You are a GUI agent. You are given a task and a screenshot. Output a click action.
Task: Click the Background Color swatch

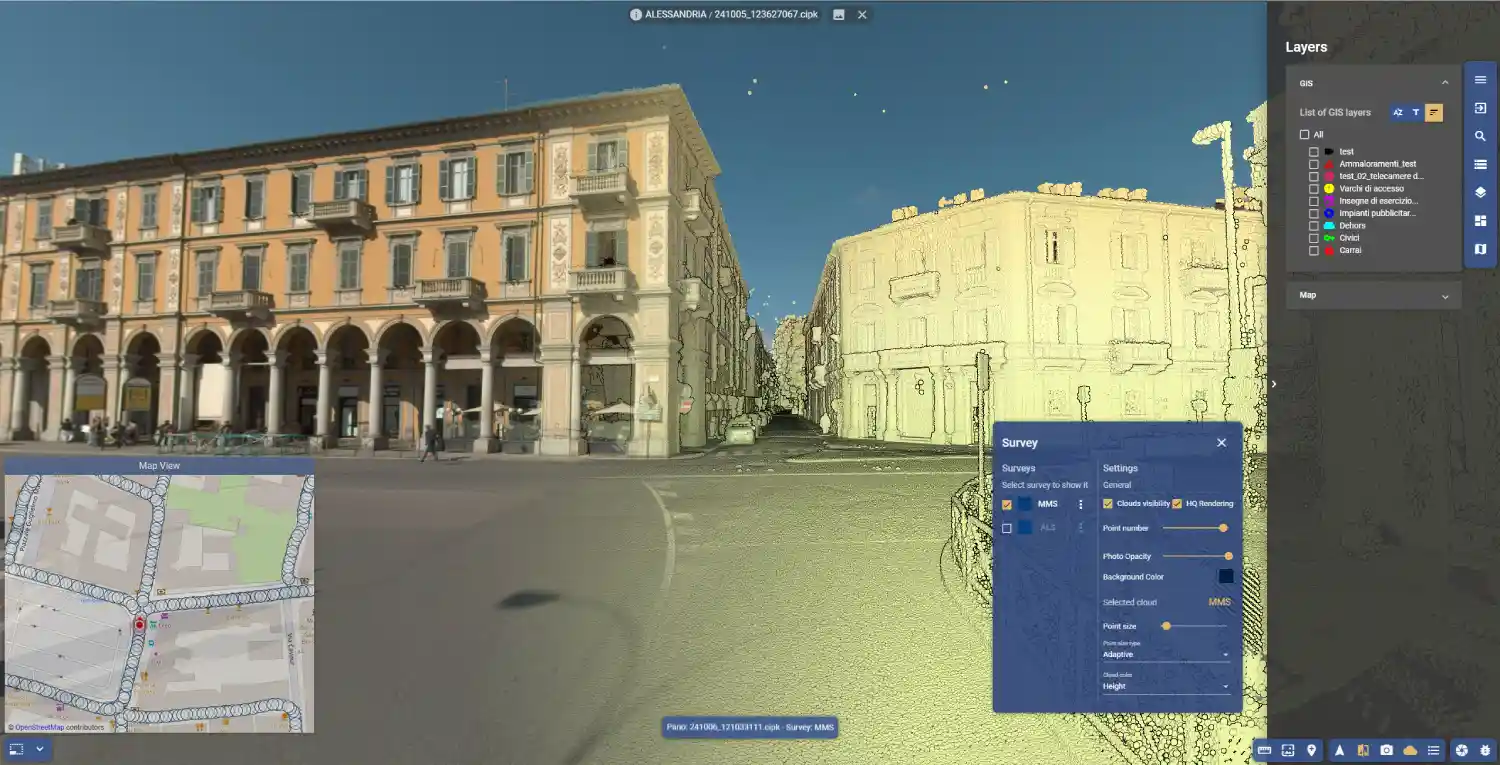coord(1225,577)
